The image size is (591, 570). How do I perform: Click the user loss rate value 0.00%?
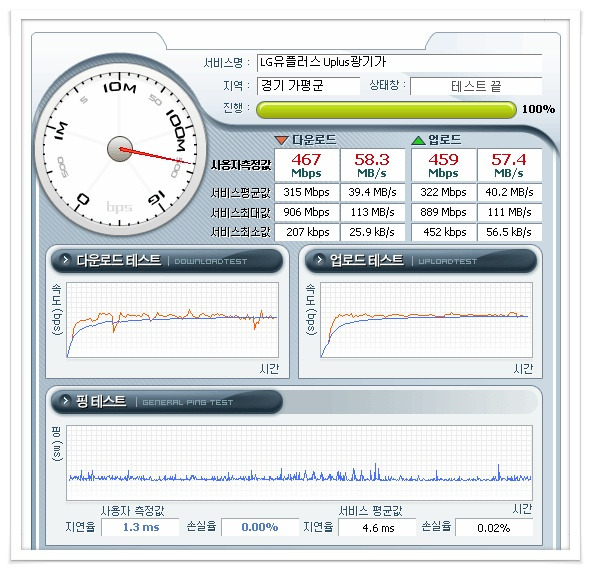pos(260,527)
